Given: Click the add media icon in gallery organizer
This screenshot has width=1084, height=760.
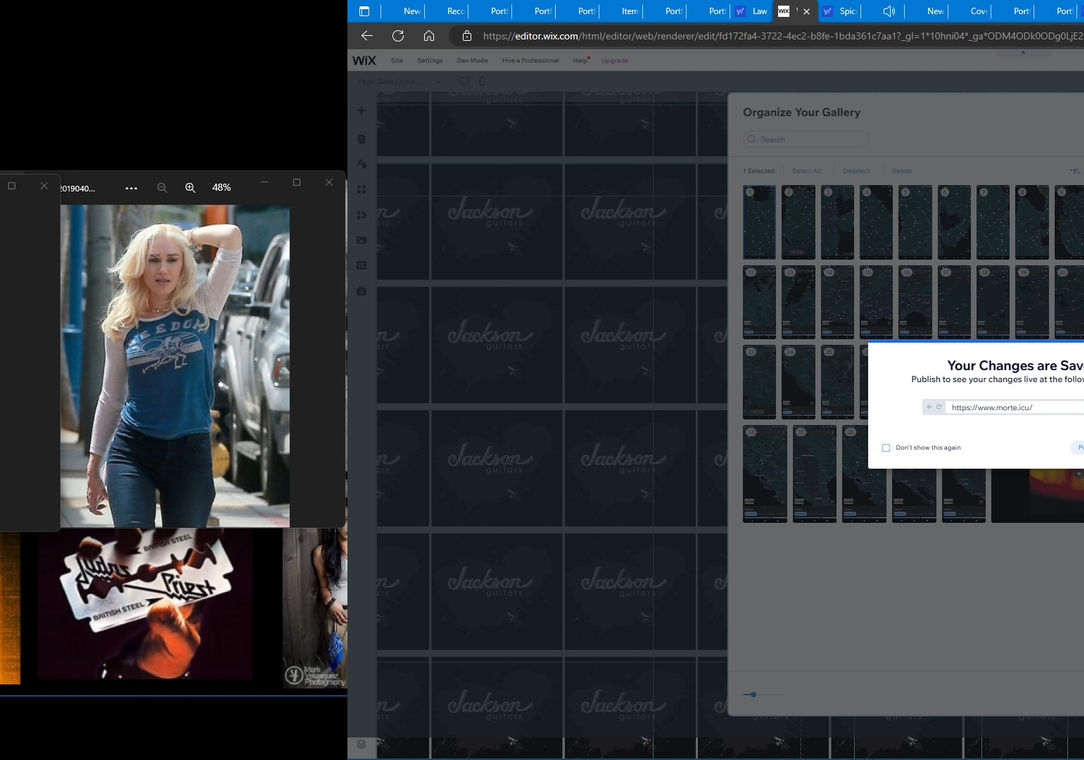Looking at the screenshot, I should (1074, 171).
